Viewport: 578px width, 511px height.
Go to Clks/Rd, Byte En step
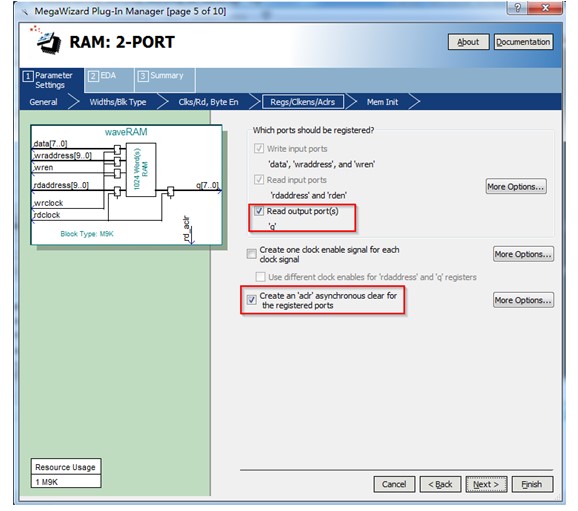[x=208, y=102]
